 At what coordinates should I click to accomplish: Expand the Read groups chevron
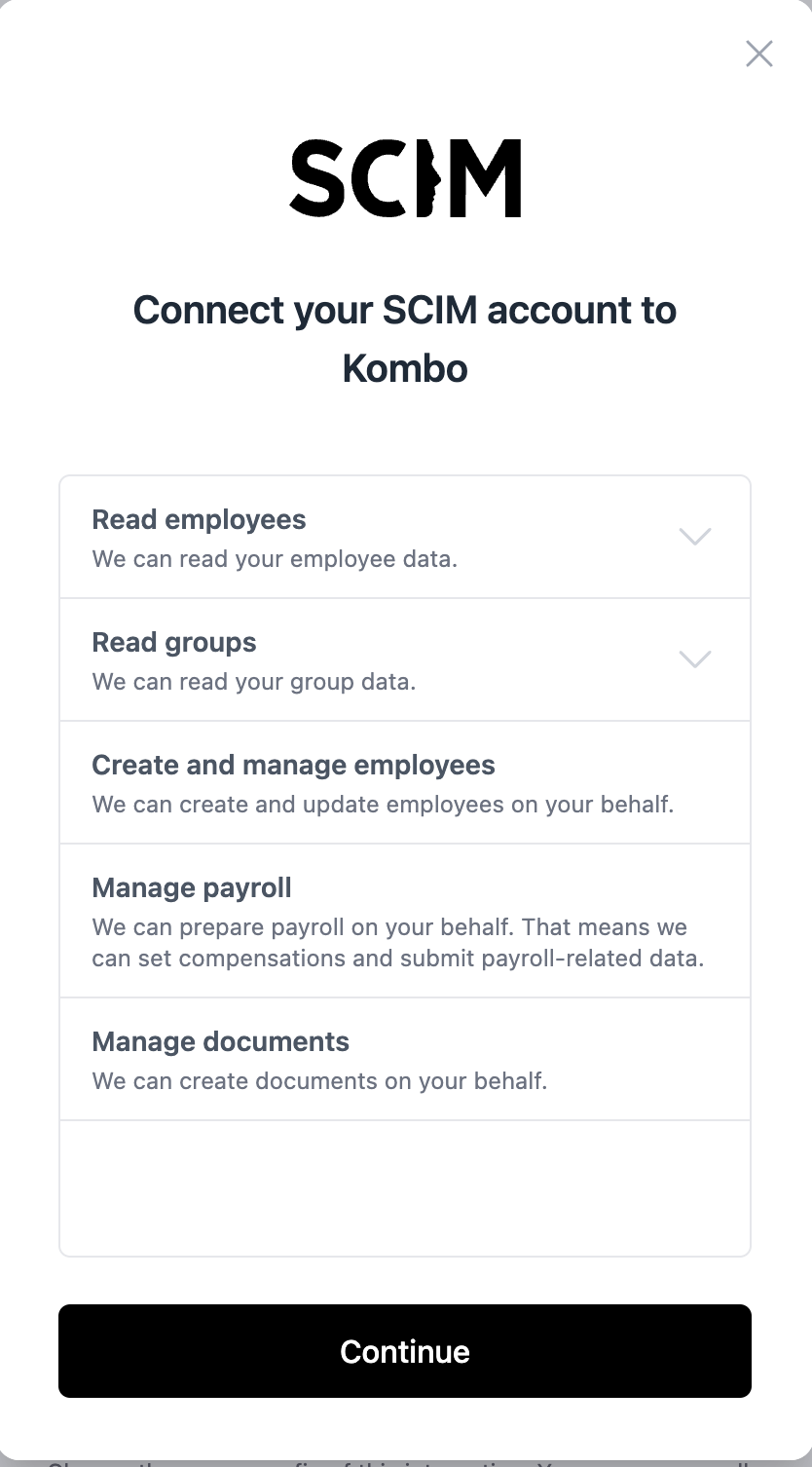click(694, 659)
